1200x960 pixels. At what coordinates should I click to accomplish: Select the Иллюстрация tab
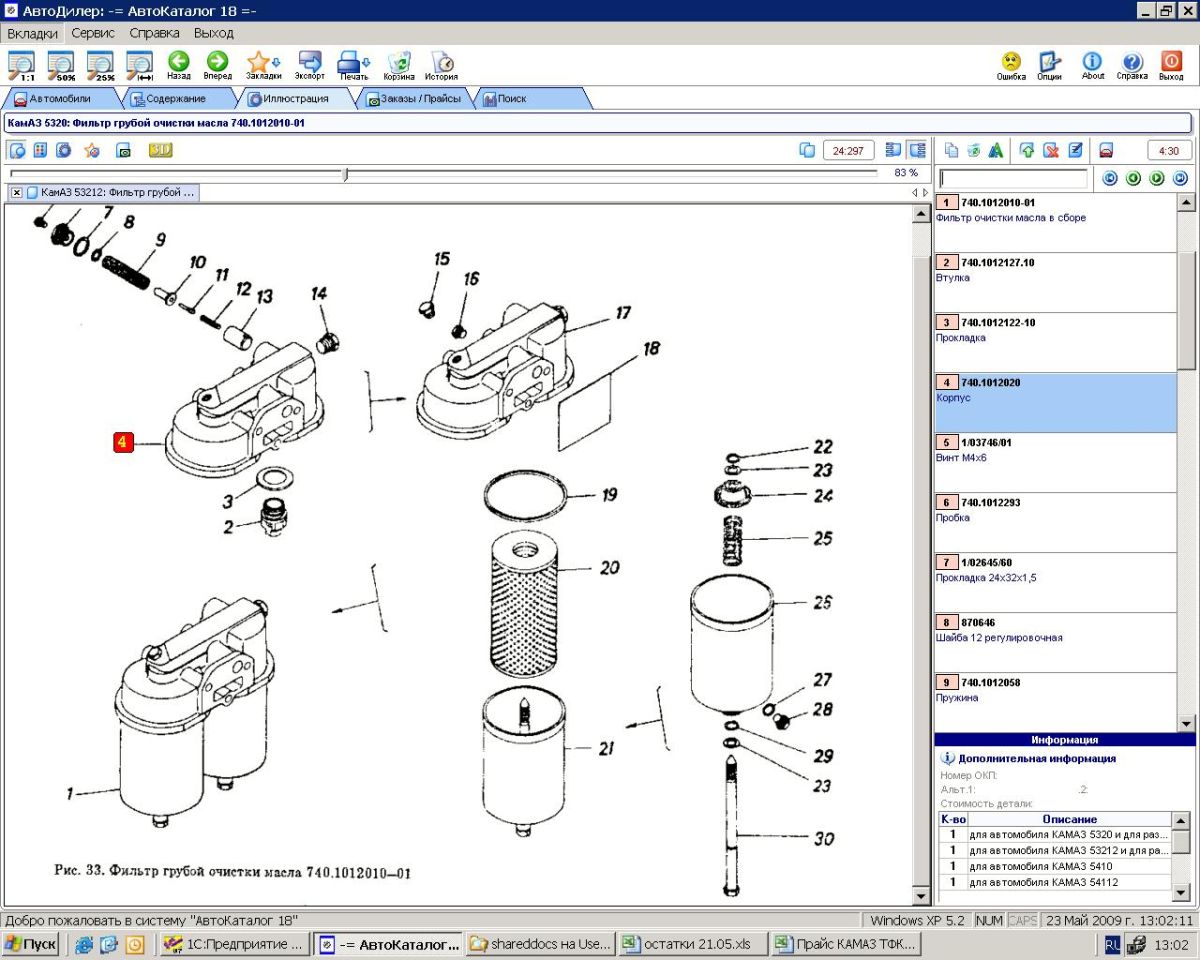click(x=296, y=99)
